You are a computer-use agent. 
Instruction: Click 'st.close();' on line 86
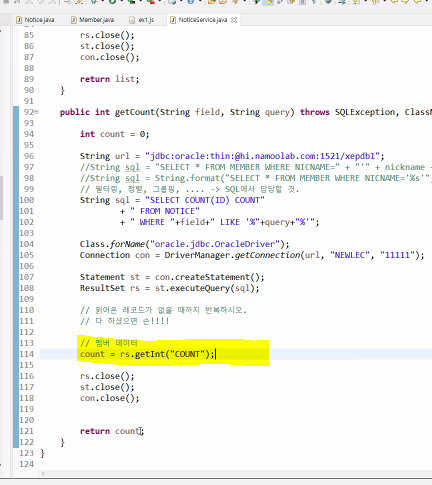pos(107,46)
